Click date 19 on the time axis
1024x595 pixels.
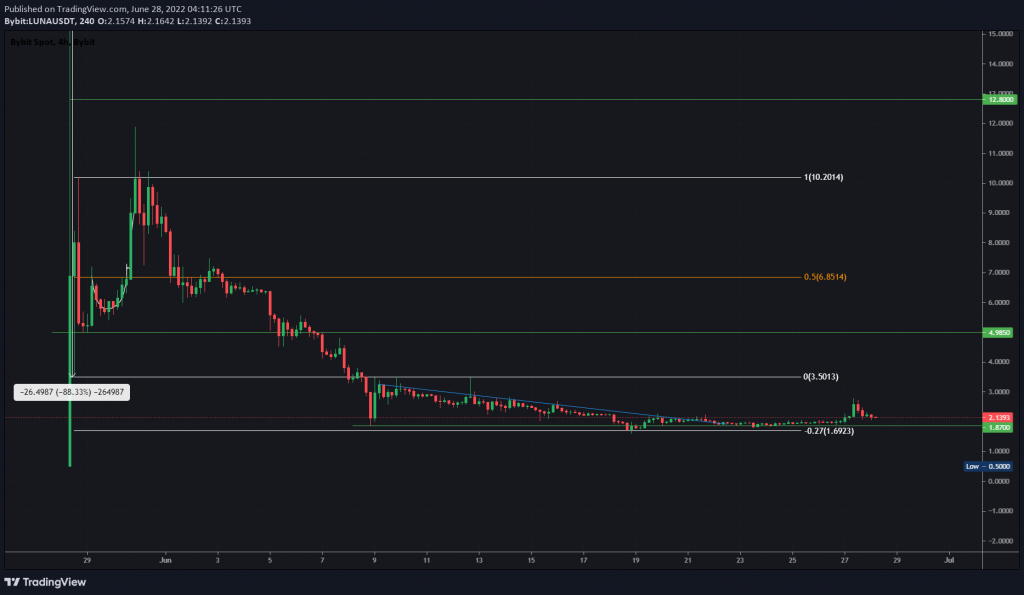pyautogui.click(x=635, y=560)
